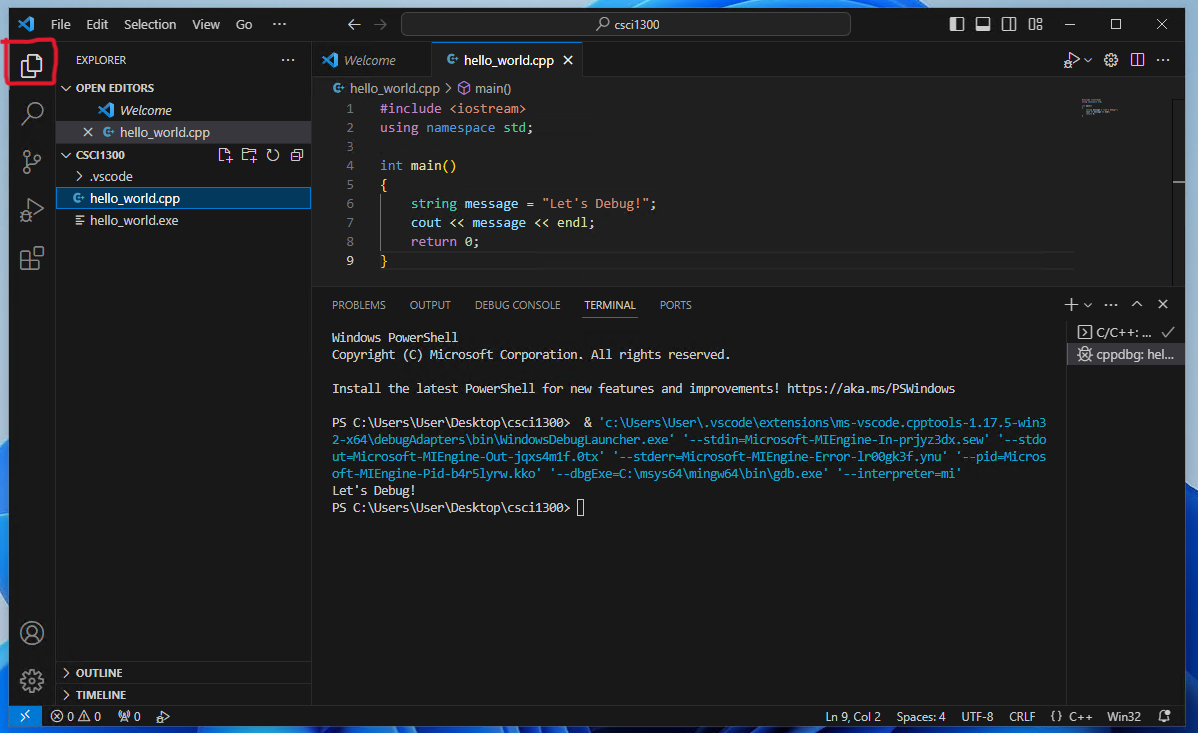
Task: Open the Run and Debug view
Action: [31, 209]
